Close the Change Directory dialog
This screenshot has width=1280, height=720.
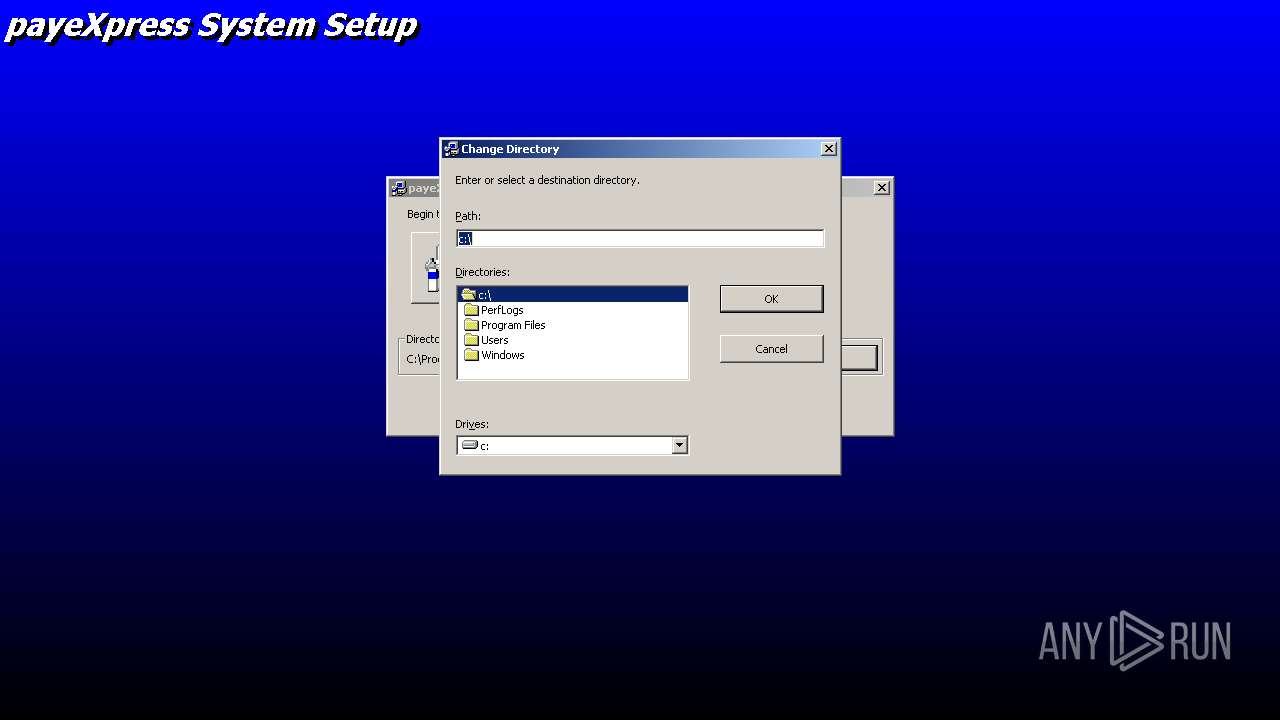(x=828, y=149)
